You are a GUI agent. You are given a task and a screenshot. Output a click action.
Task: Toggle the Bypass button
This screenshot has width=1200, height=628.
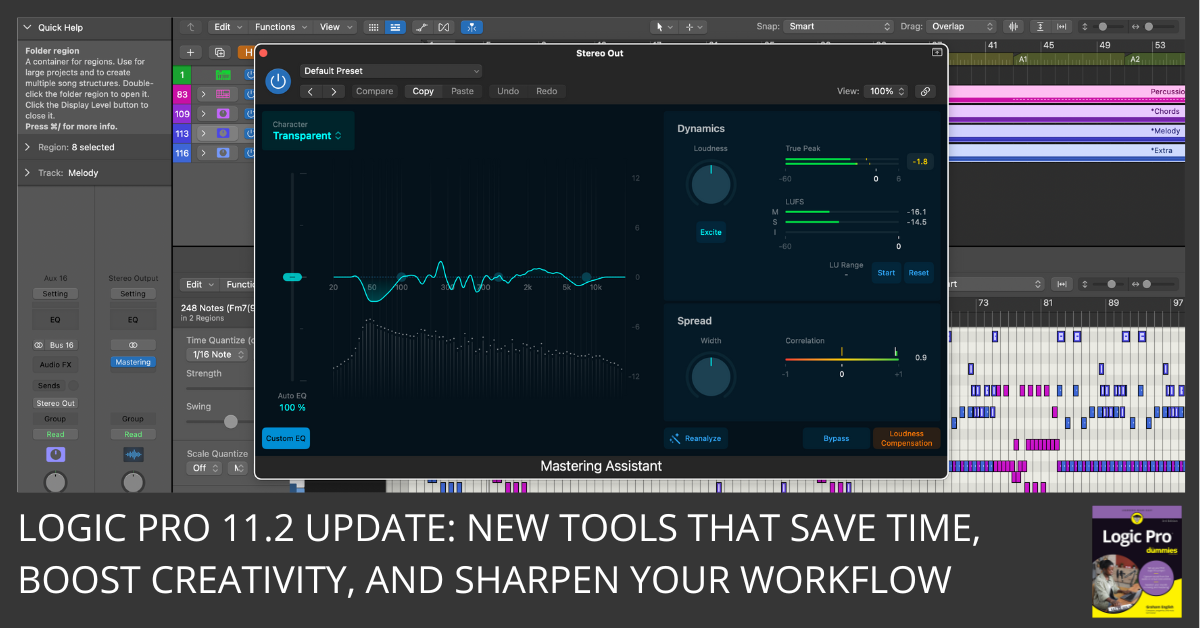[836, 438]
